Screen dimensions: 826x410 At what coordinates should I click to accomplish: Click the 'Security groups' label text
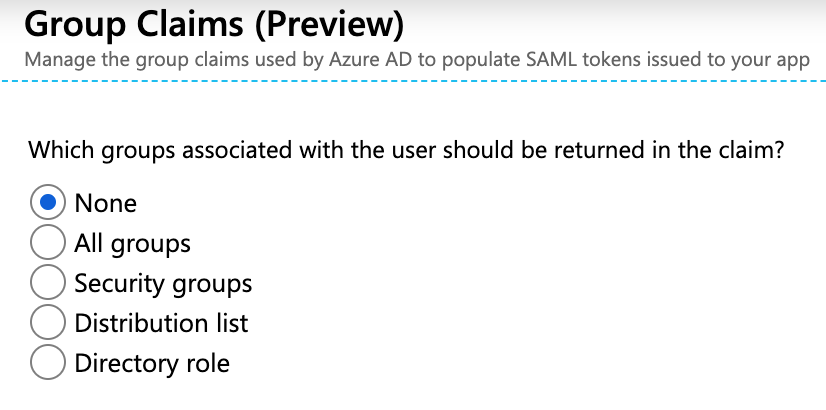(163, 285)
